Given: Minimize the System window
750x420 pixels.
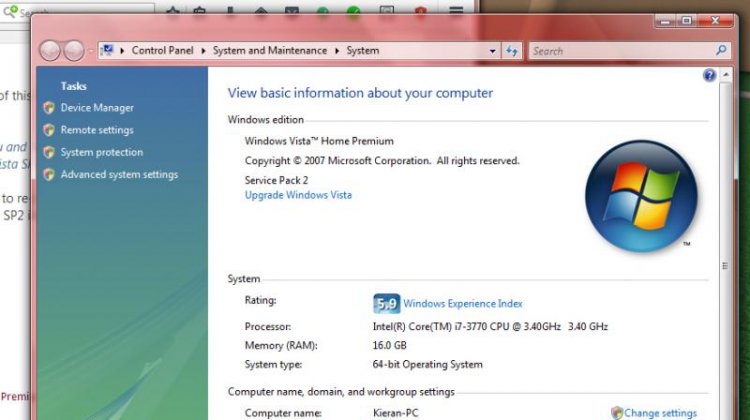Looking at the screenshot, I should pyautogui.click(x=665, y=21).
